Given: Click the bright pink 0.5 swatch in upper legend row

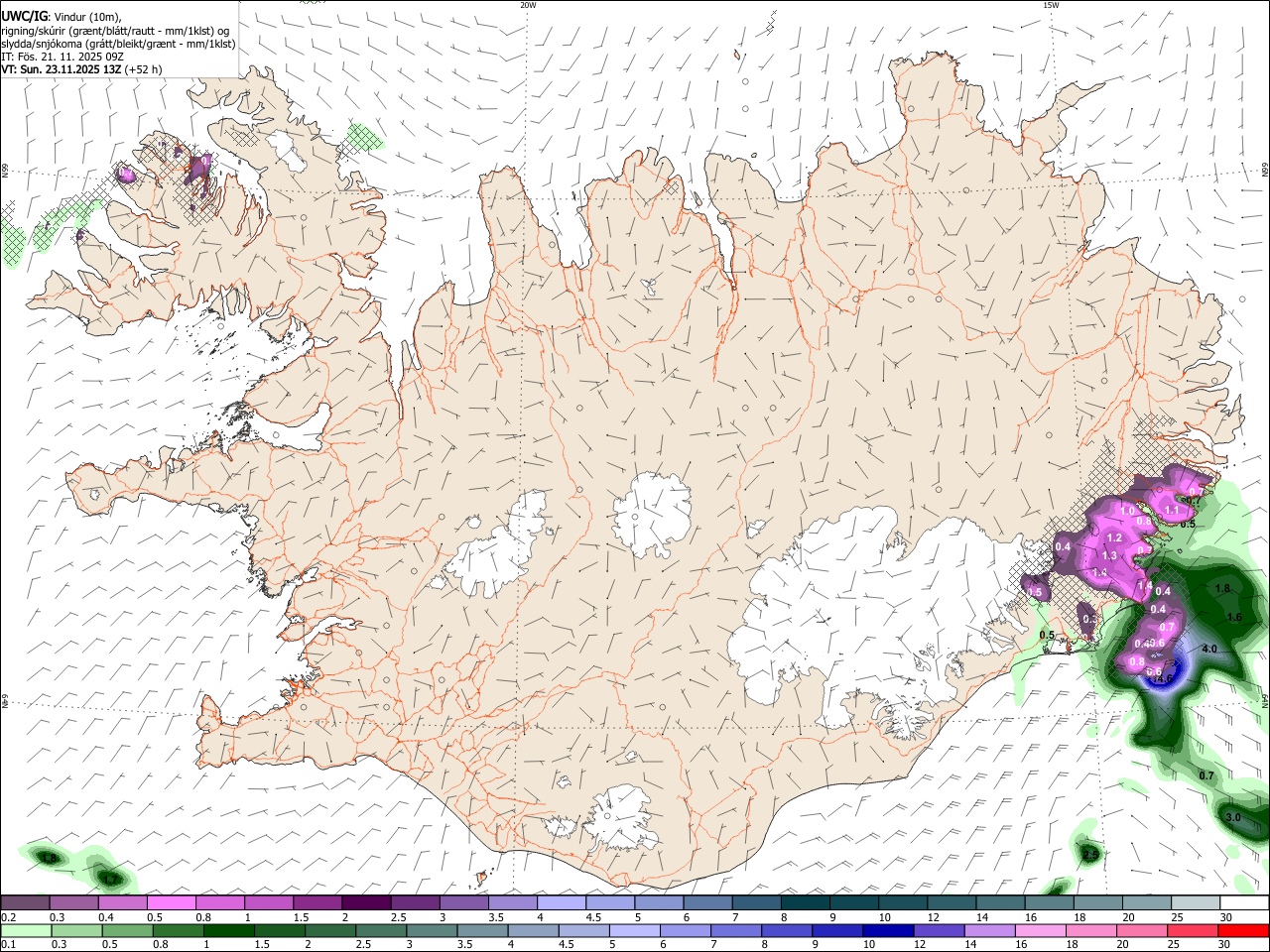Looking at the screenshot, I should pyautogui.click(x=171, y=902).
